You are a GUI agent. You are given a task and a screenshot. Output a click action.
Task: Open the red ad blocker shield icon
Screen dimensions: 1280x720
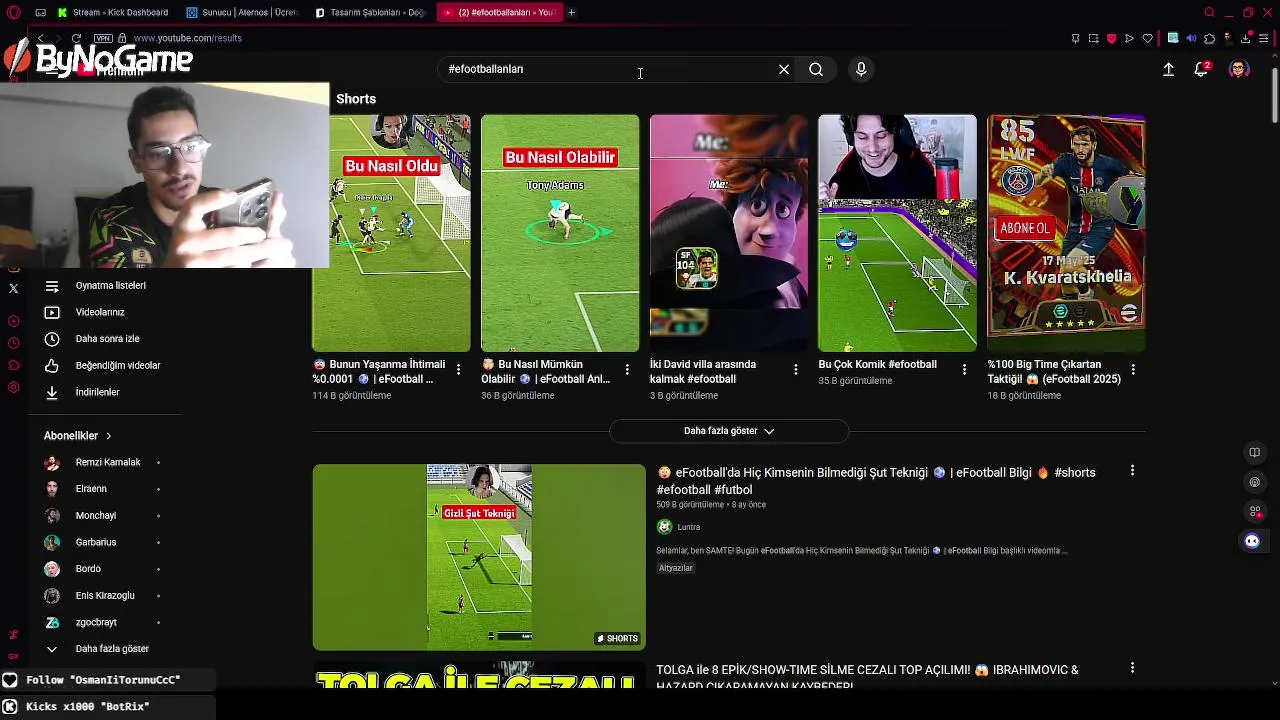pyautogui.click(x=1111, y=38)
